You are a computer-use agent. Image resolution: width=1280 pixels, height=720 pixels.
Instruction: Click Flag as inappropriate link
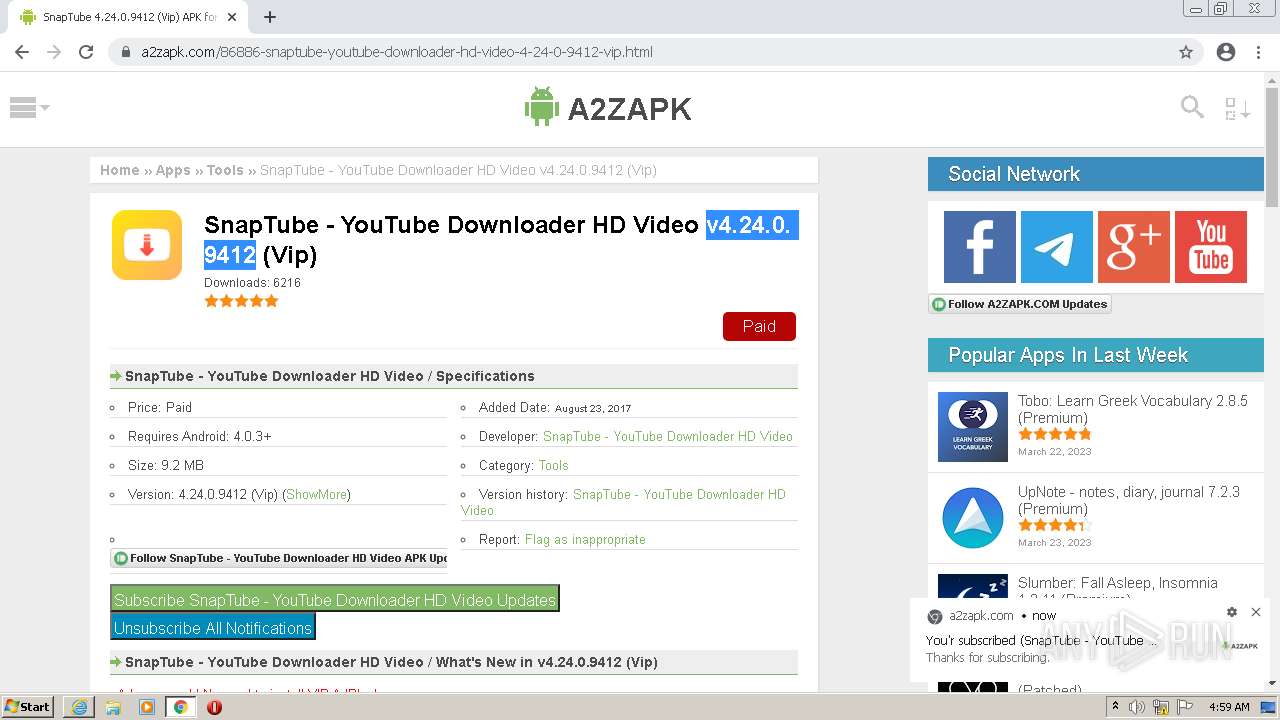(x=585, y=539)
